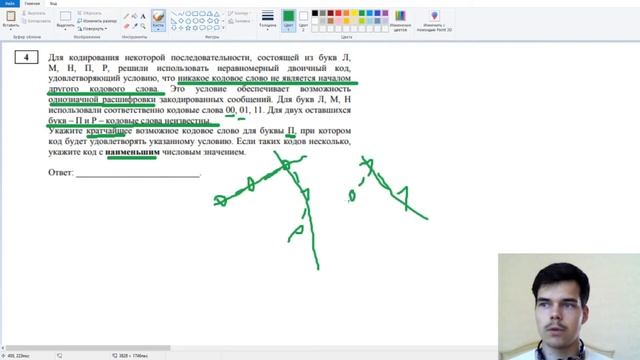Expand the Paste (Вставить) dropdown arrow
Viewport: 640px width, 360px height.
pos(11,29)
